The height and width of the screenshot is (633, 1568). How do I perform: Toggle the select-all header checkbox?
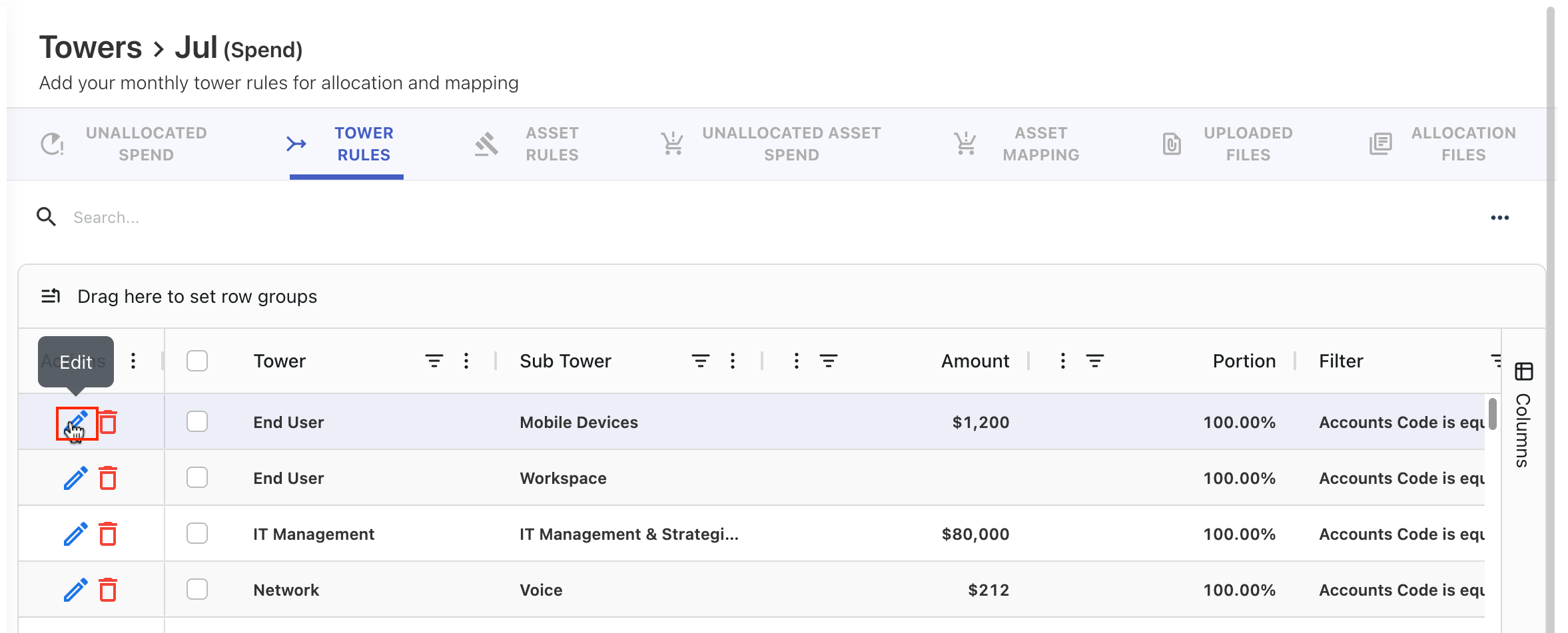(x=197, y=361)
